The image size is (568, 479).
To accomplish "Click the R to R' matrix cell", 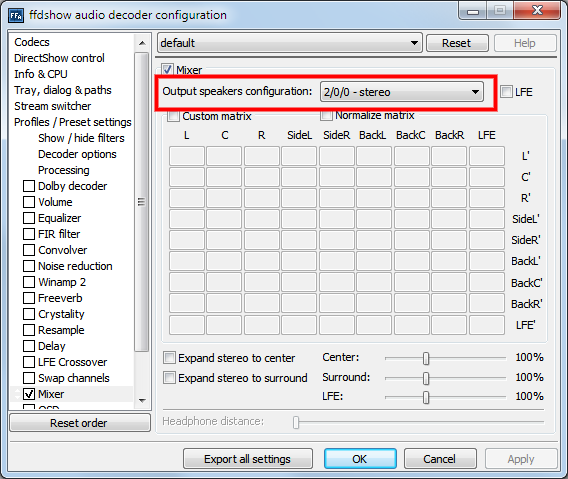I will click(262, 198).
